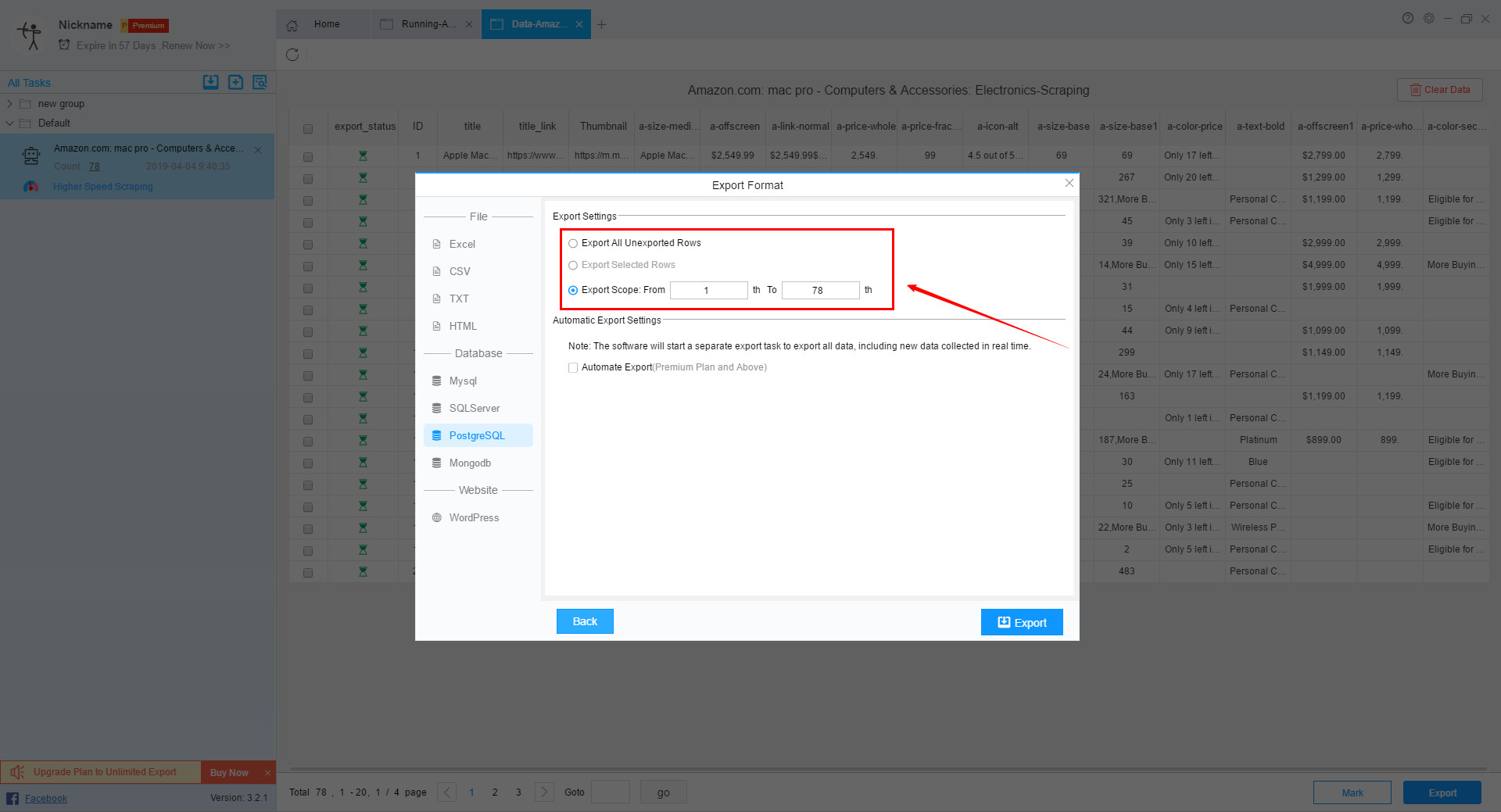Click the Clear Data trash icon
Screen dimensions: 1501x812
pos(1416,89)
